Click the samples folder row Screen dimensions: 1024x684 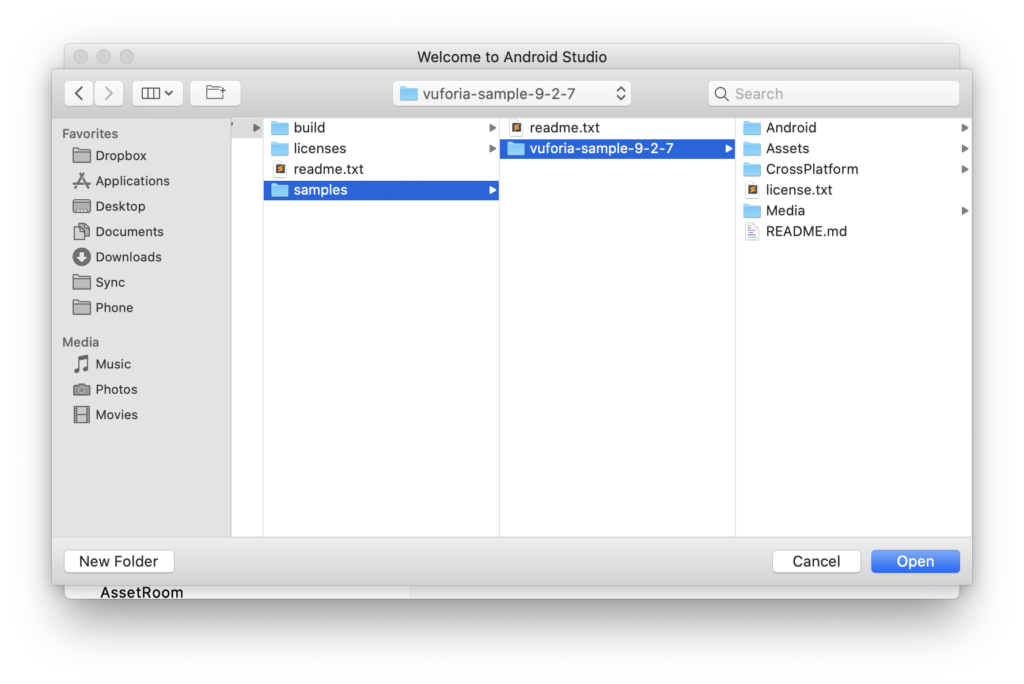coord(381,190)
